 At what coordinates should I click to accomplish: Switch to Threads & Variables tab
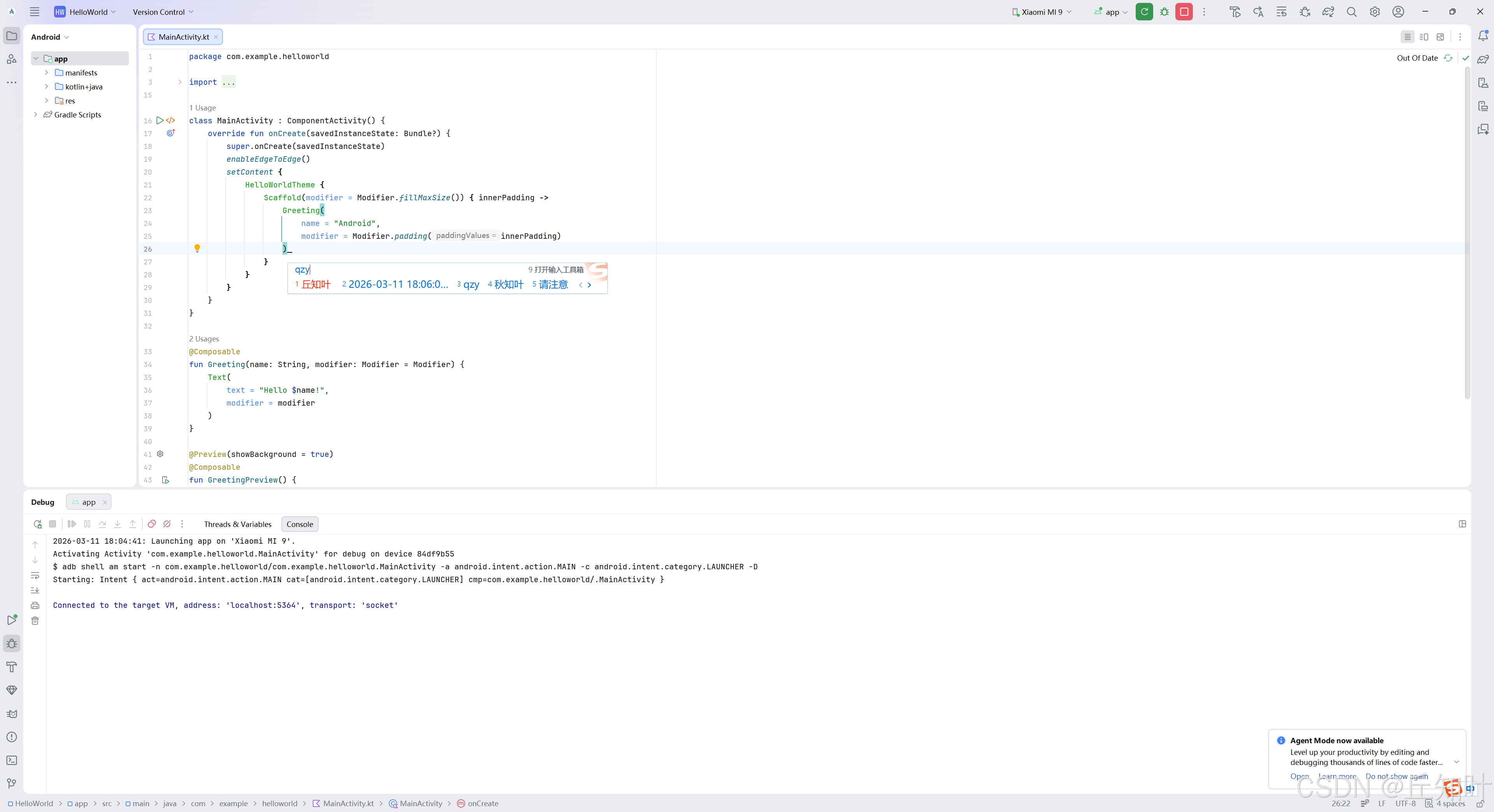coord(237,524)
